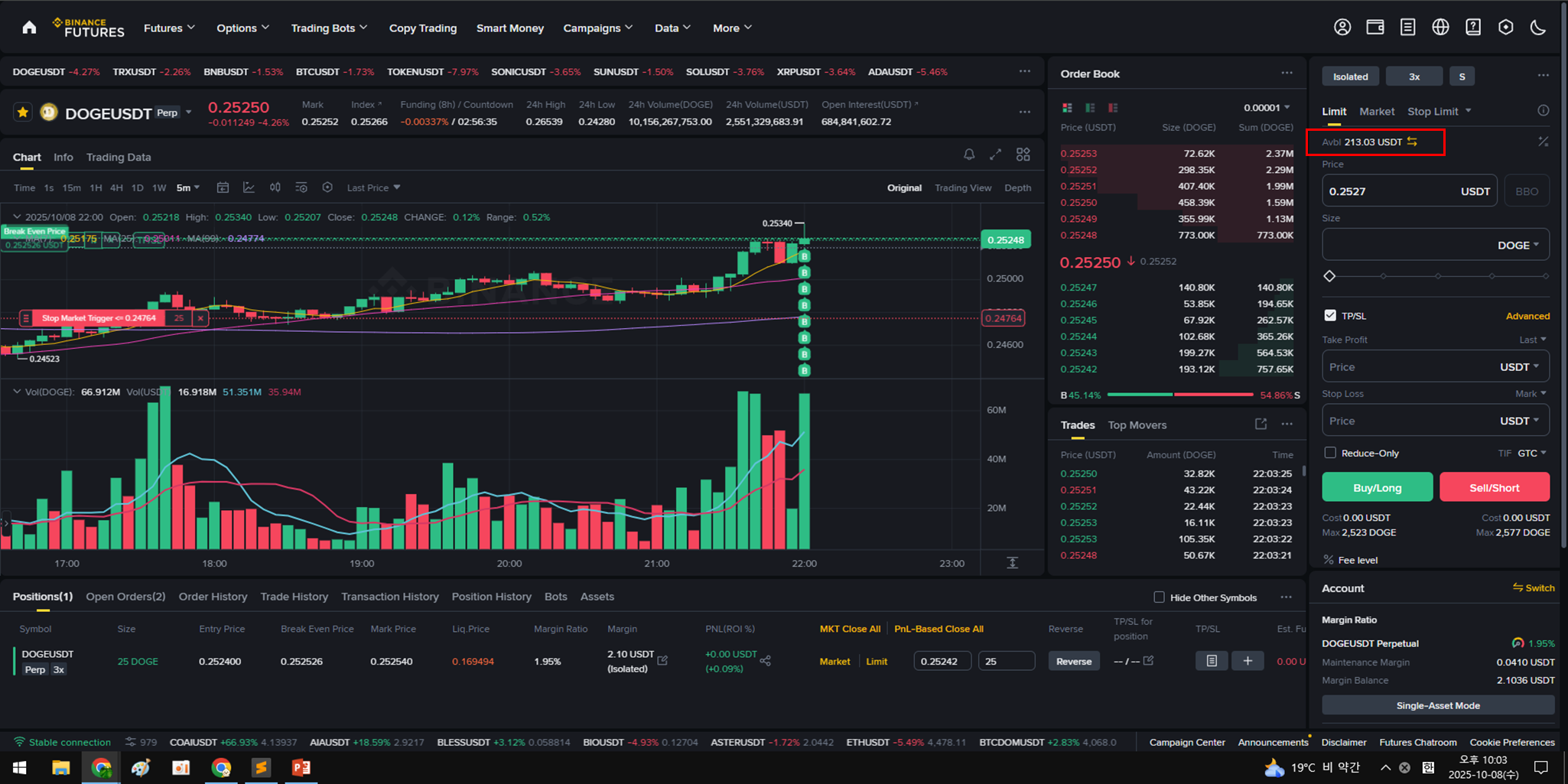The image size is (1568, 784).
Task: Open the Stop Limit order type dropdown
Action: point(1440,111)
